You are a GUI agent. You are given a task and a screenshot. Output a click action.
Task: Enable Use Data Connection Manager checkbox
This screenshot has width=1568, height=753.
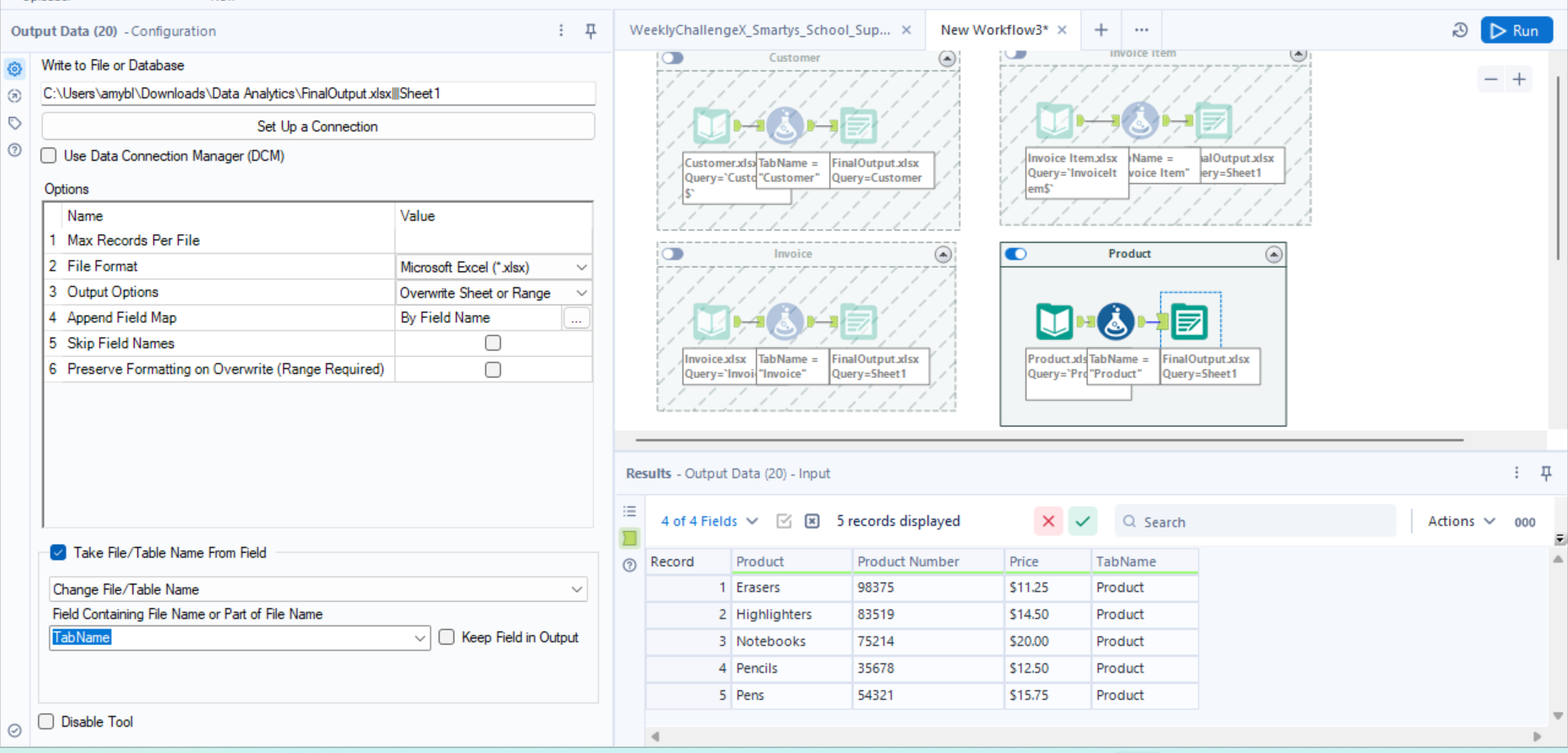(49, 156)
